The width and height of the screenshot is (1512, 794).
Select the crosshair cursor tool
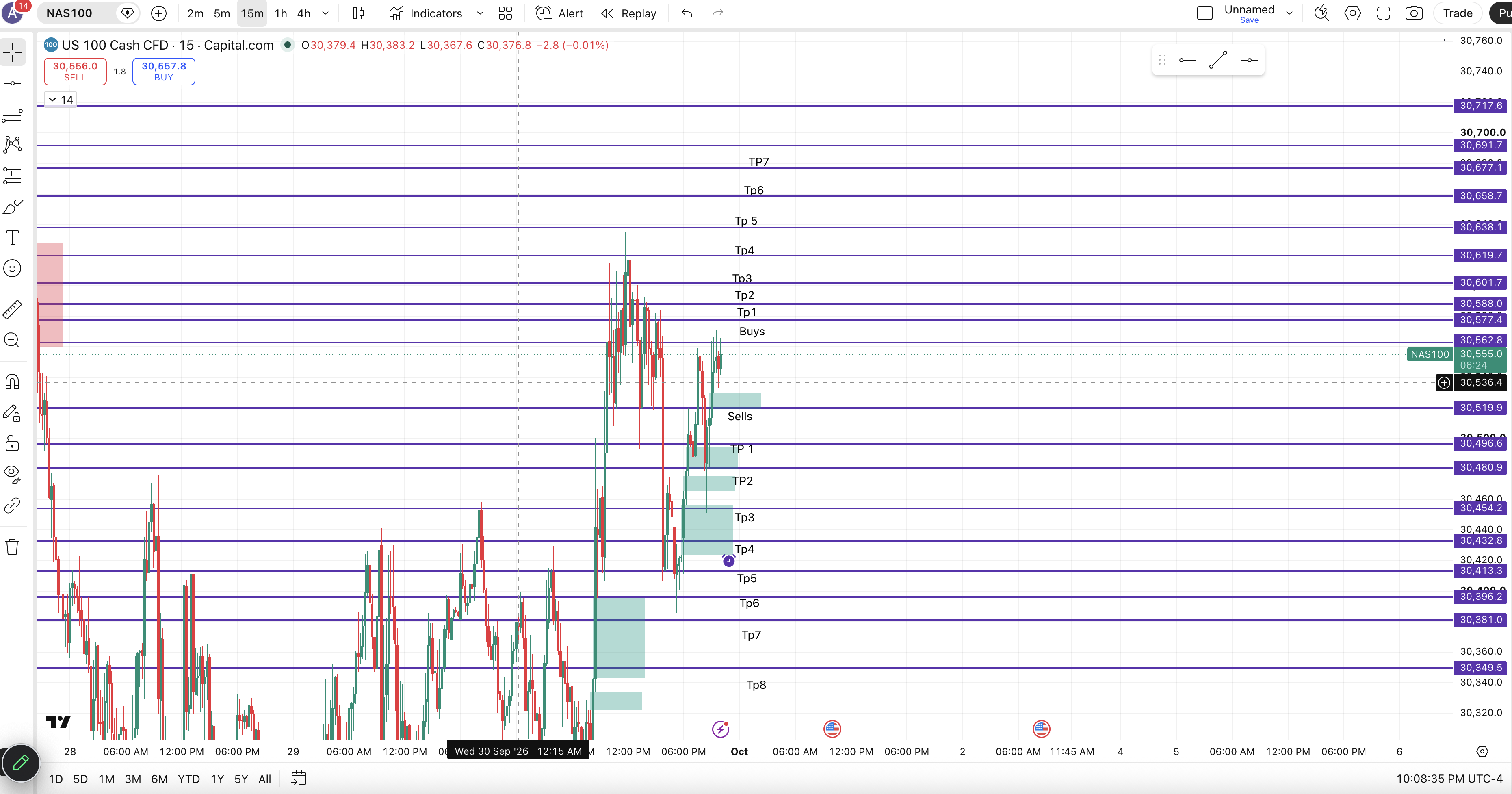[x=12, y=52]
